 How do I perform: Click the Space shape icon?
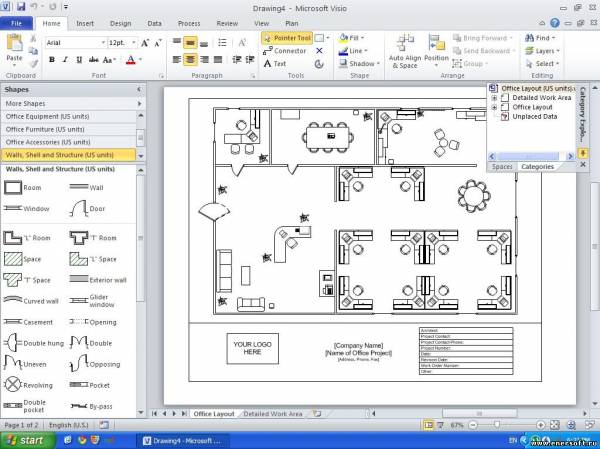pyautogui.click(x=13, y=259)
